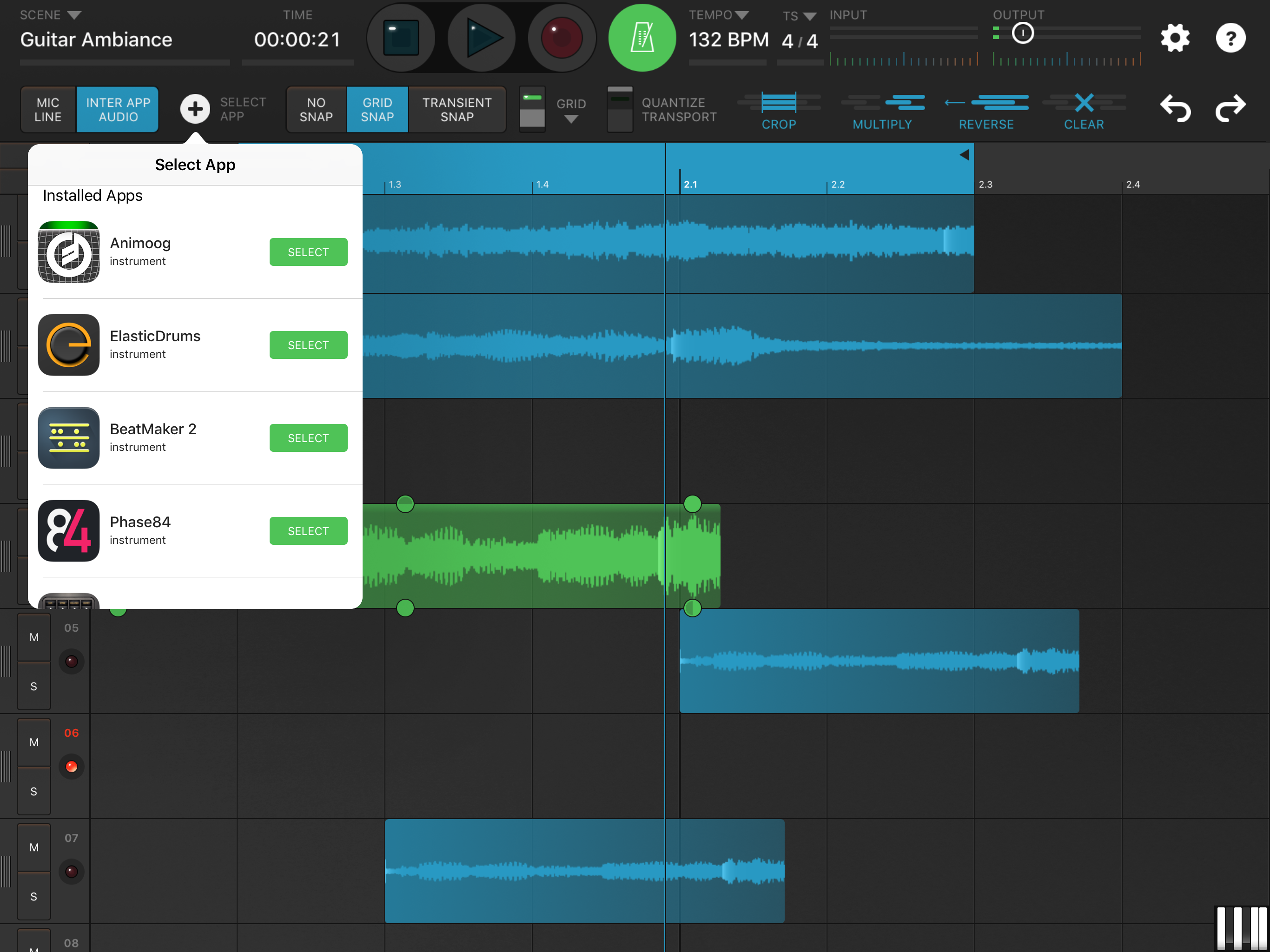The height and width of the screenshot is (952, 1270).
Task: Open the Tempo dropdown
Action: coord(741,15)
